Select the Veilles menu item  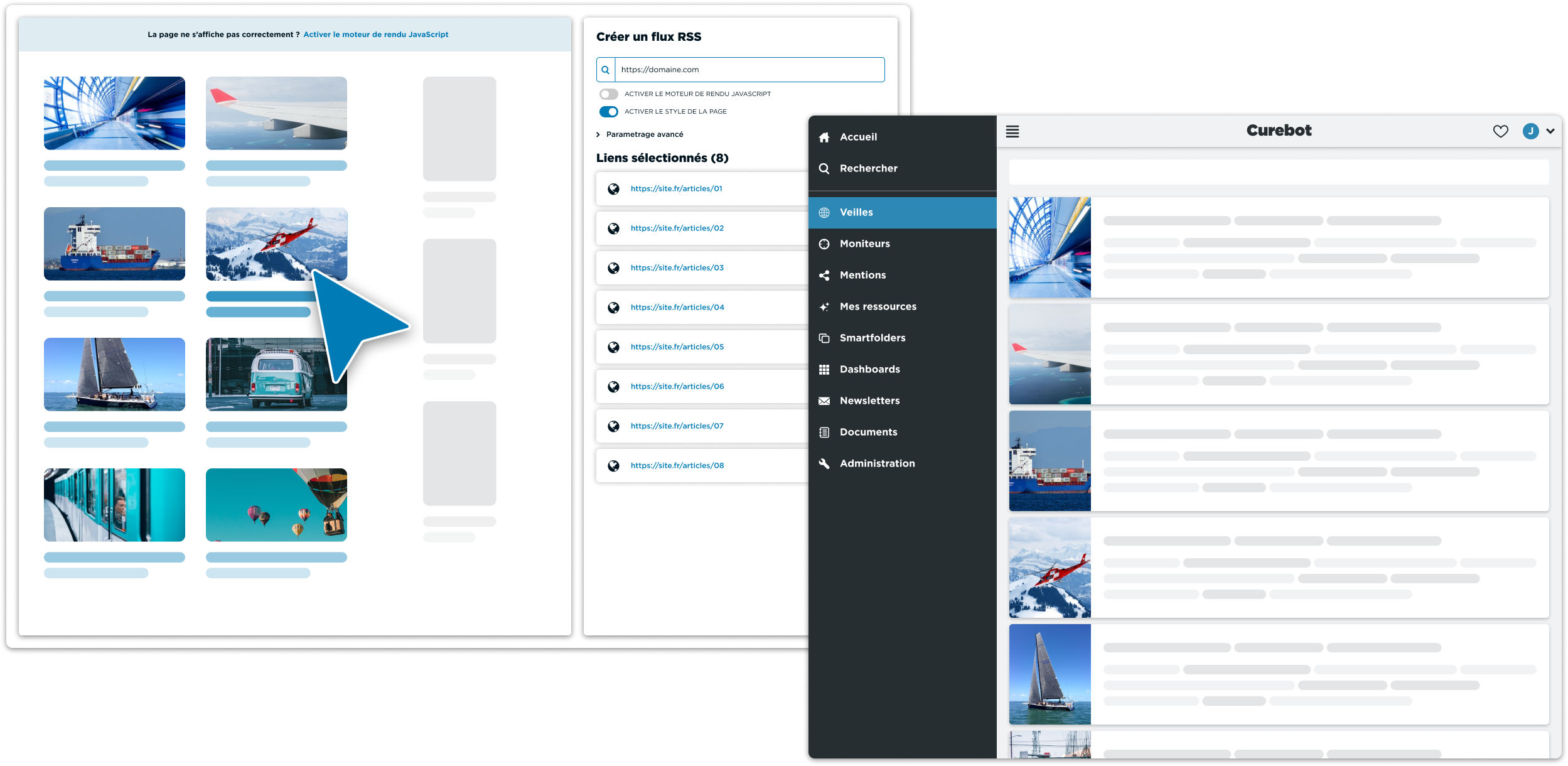click(903, 212)
